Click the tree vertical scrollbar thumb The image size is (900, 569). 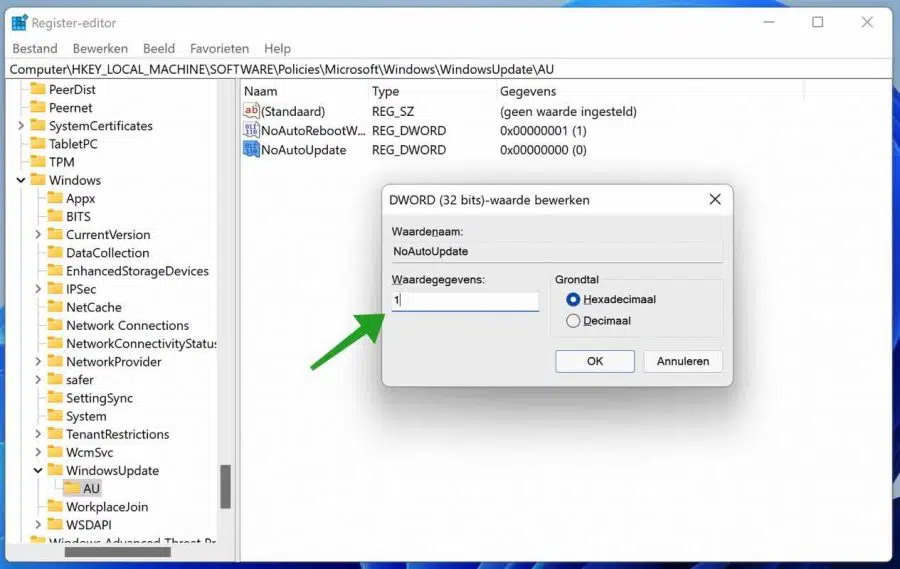(x=226, y=487)
